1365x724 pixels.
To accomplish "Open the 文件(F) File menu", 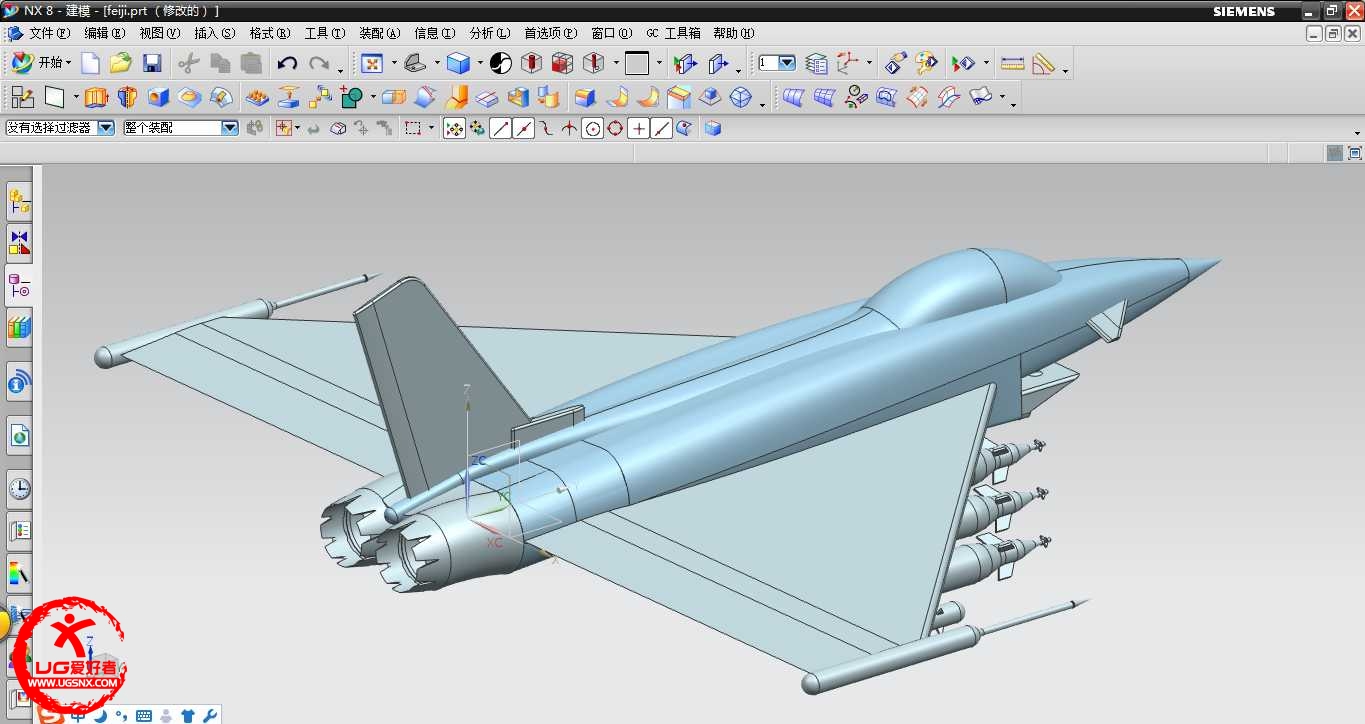I will [x=50, y=34].
